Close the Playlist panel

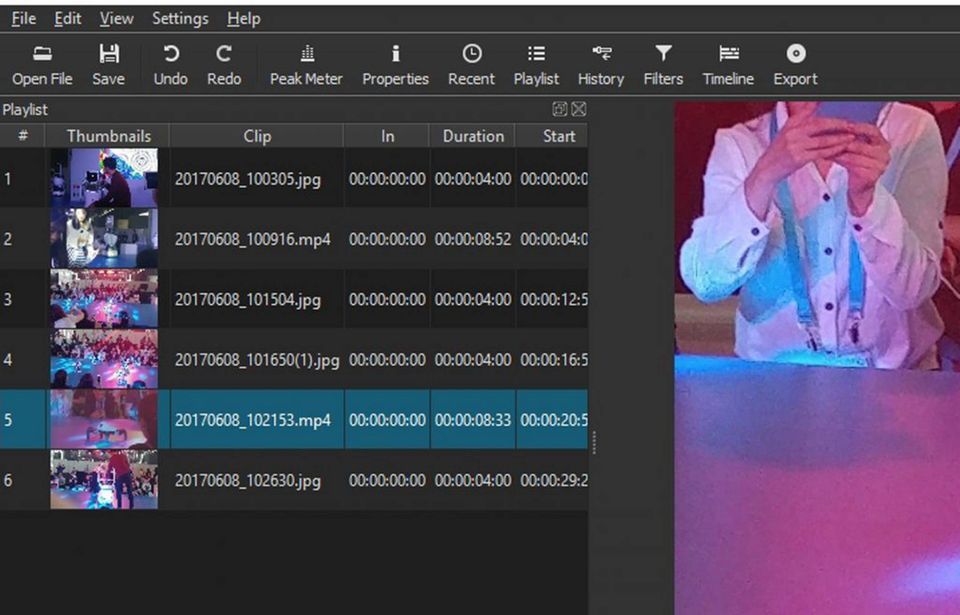pos(578,109)
